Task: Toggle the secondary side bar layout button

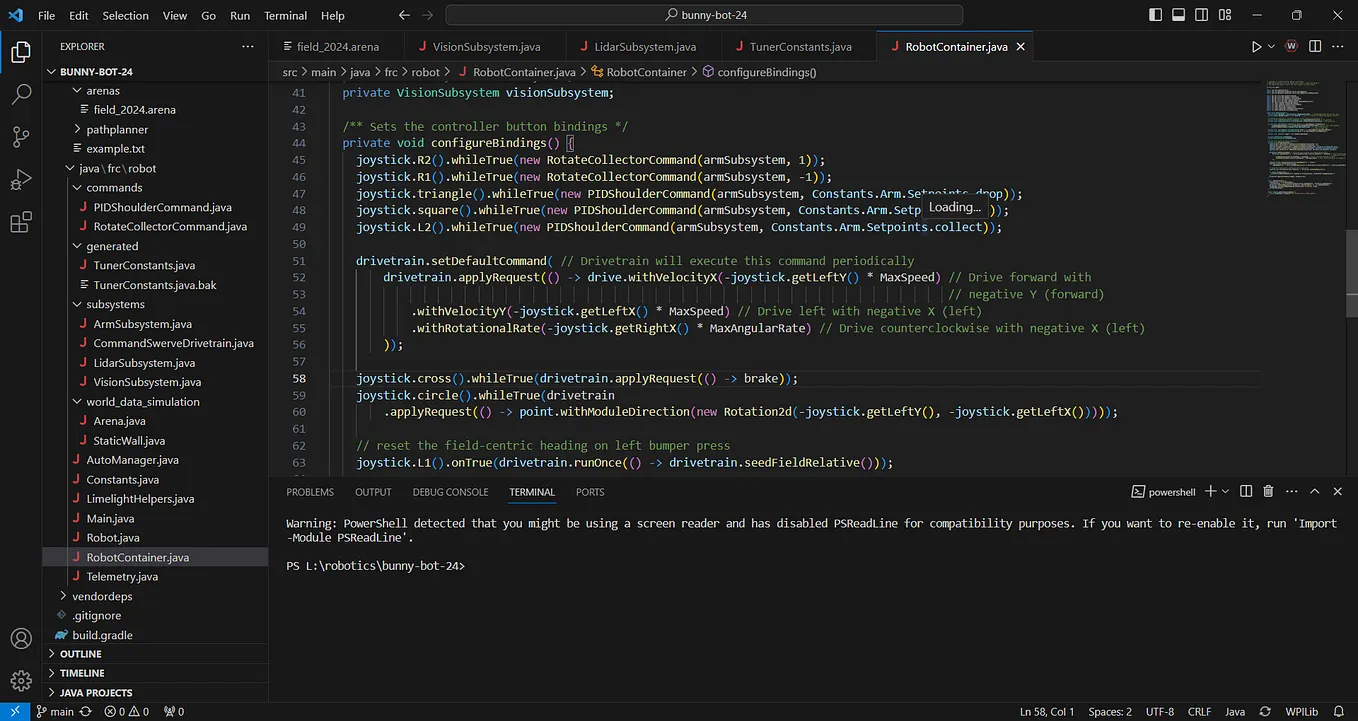Action: coord(1202,15)
